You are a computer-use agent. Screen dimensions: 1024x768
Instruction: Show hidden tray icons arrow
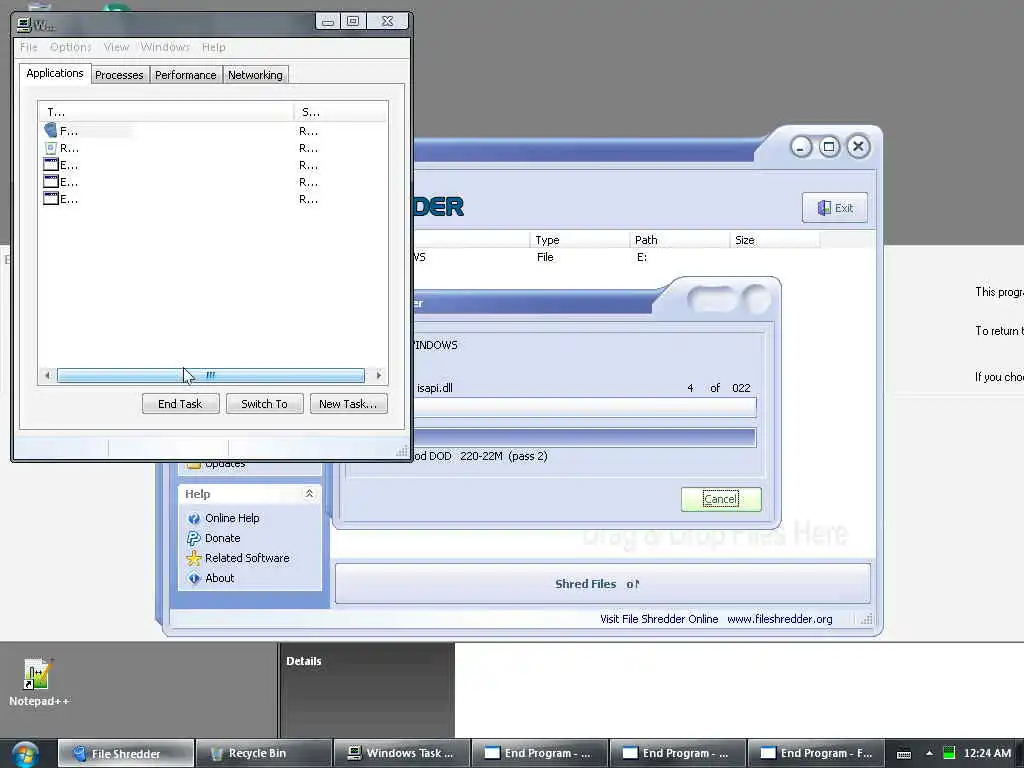click(x=929, y=754)
